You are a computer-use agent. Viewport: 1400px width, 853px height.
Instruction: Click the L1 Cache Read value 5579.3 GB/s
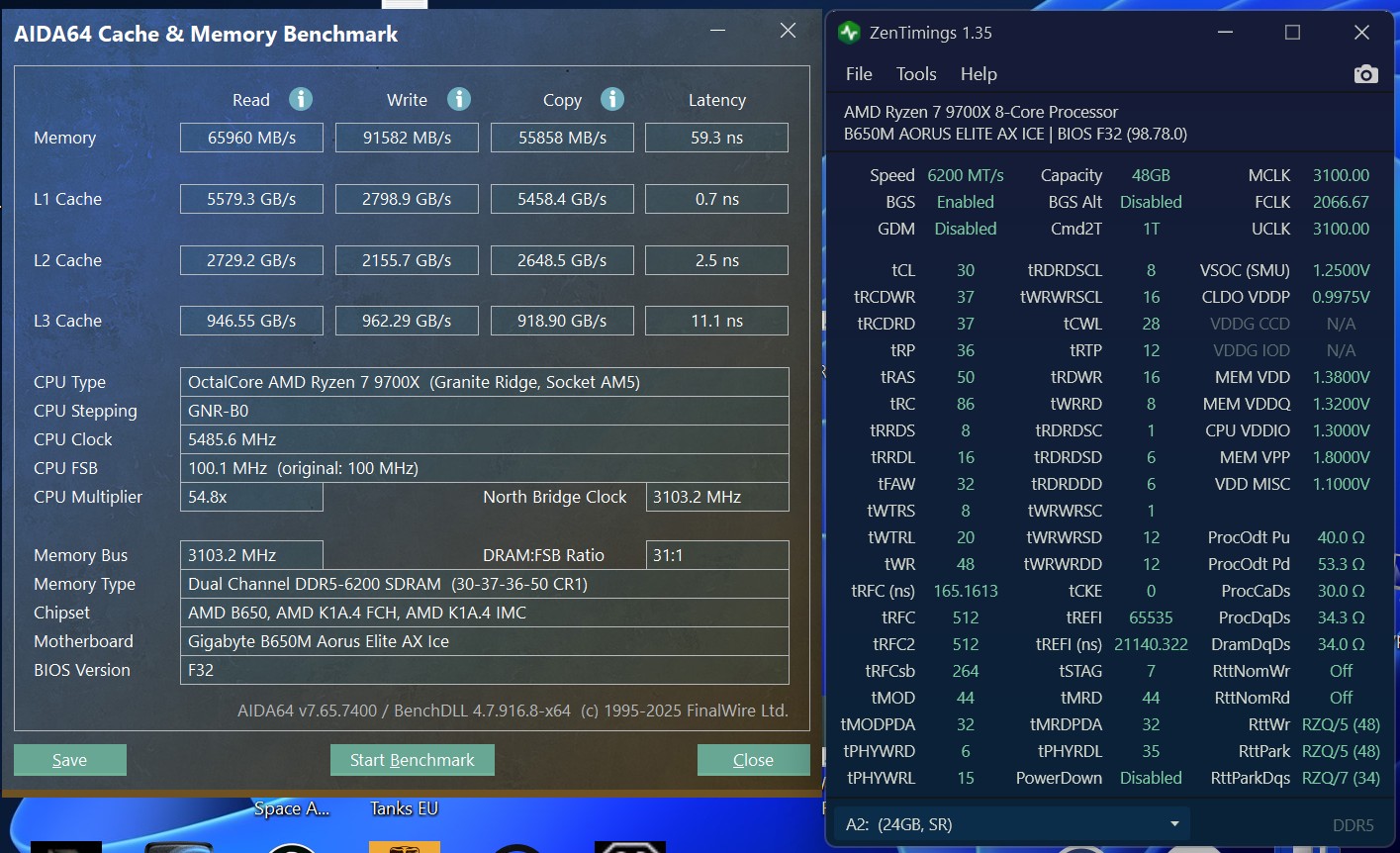[x=251, y=199]
